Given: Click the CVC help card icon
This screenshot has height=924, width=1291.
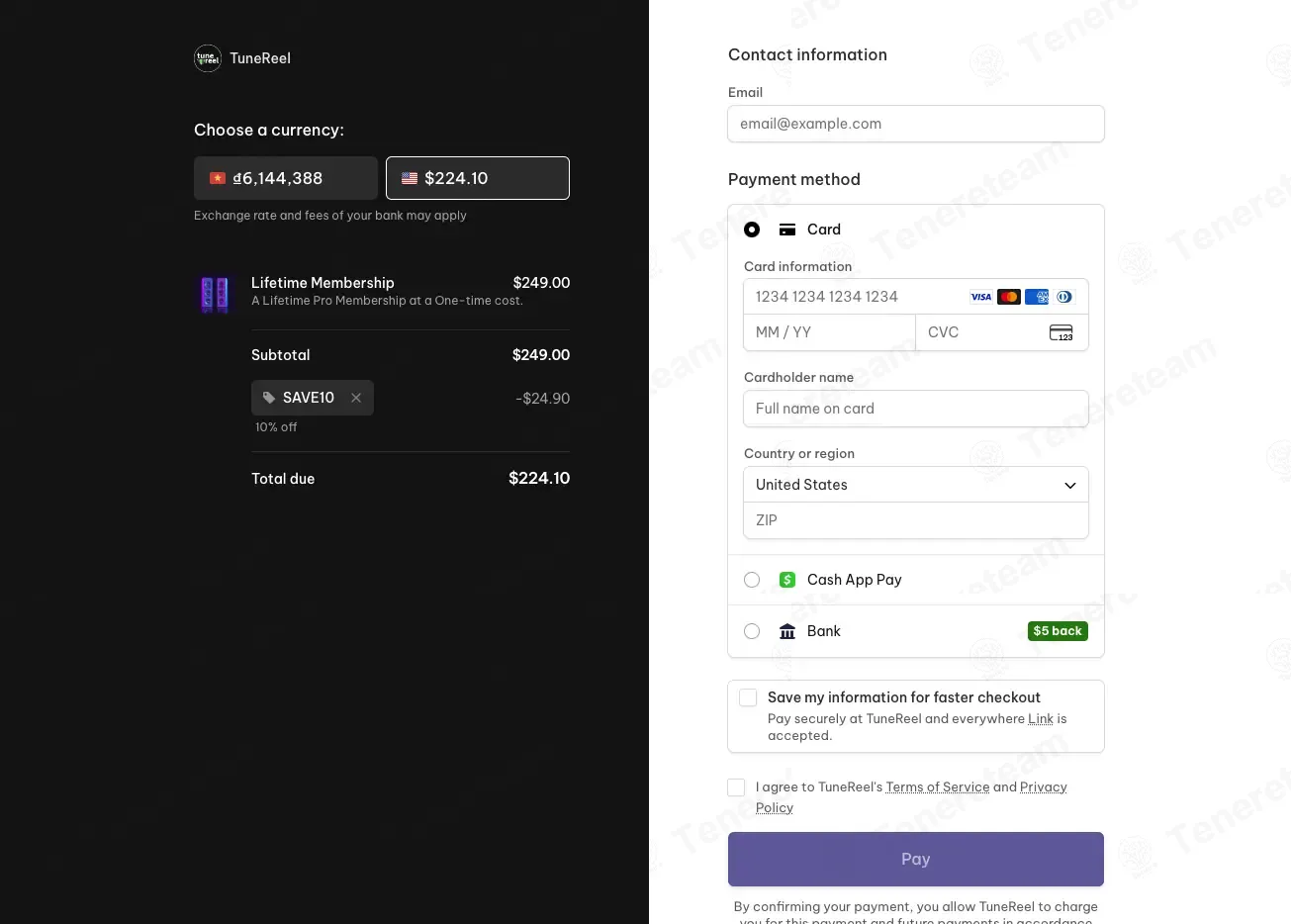Looking at the screenshot, I should 1061,332.
